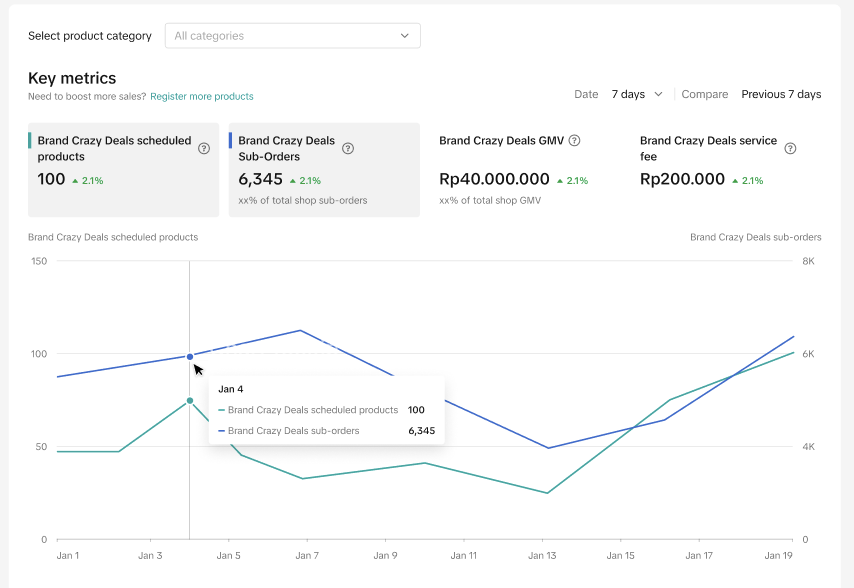Click help icon beside Sub-Orders metric
Image resolution: width=854 pixels, height=588 pixels.
pos(348,149)
